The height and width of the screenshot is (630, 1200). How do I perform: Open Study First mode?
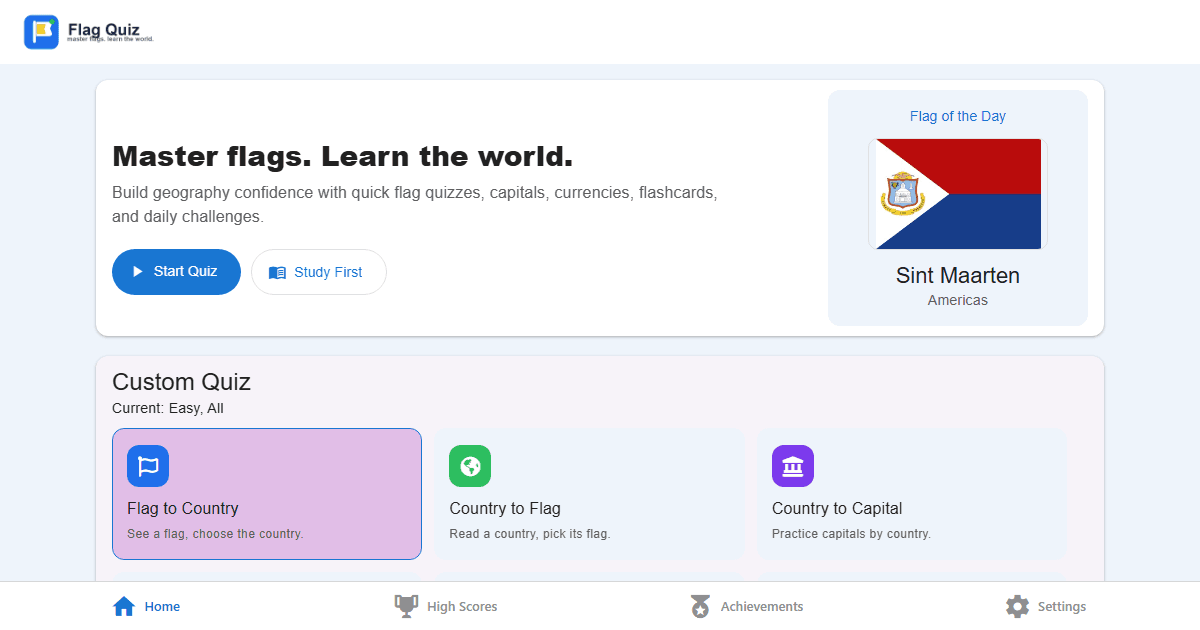pyautogui.click(x=319, y=272)
